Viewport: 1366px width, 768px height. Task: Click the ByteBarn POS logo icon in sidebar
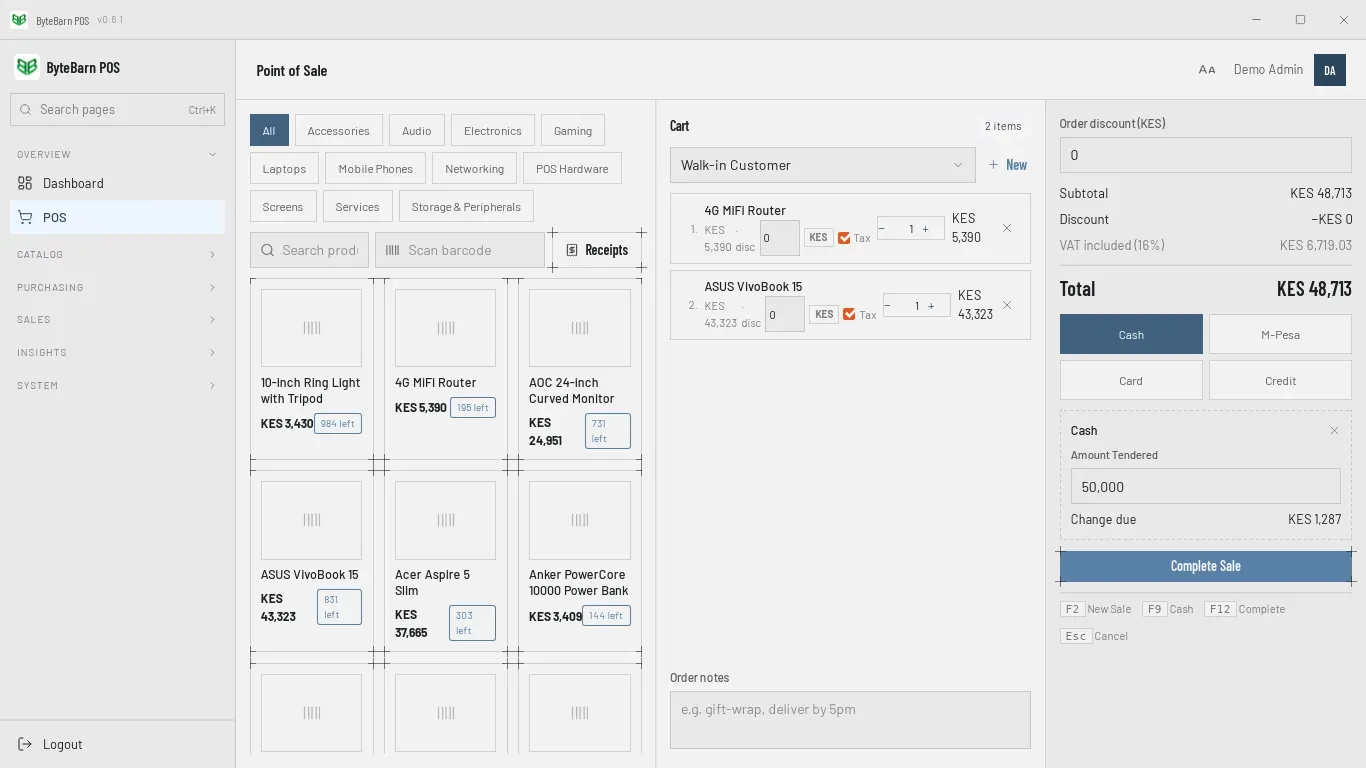click(x=27, y=67)
